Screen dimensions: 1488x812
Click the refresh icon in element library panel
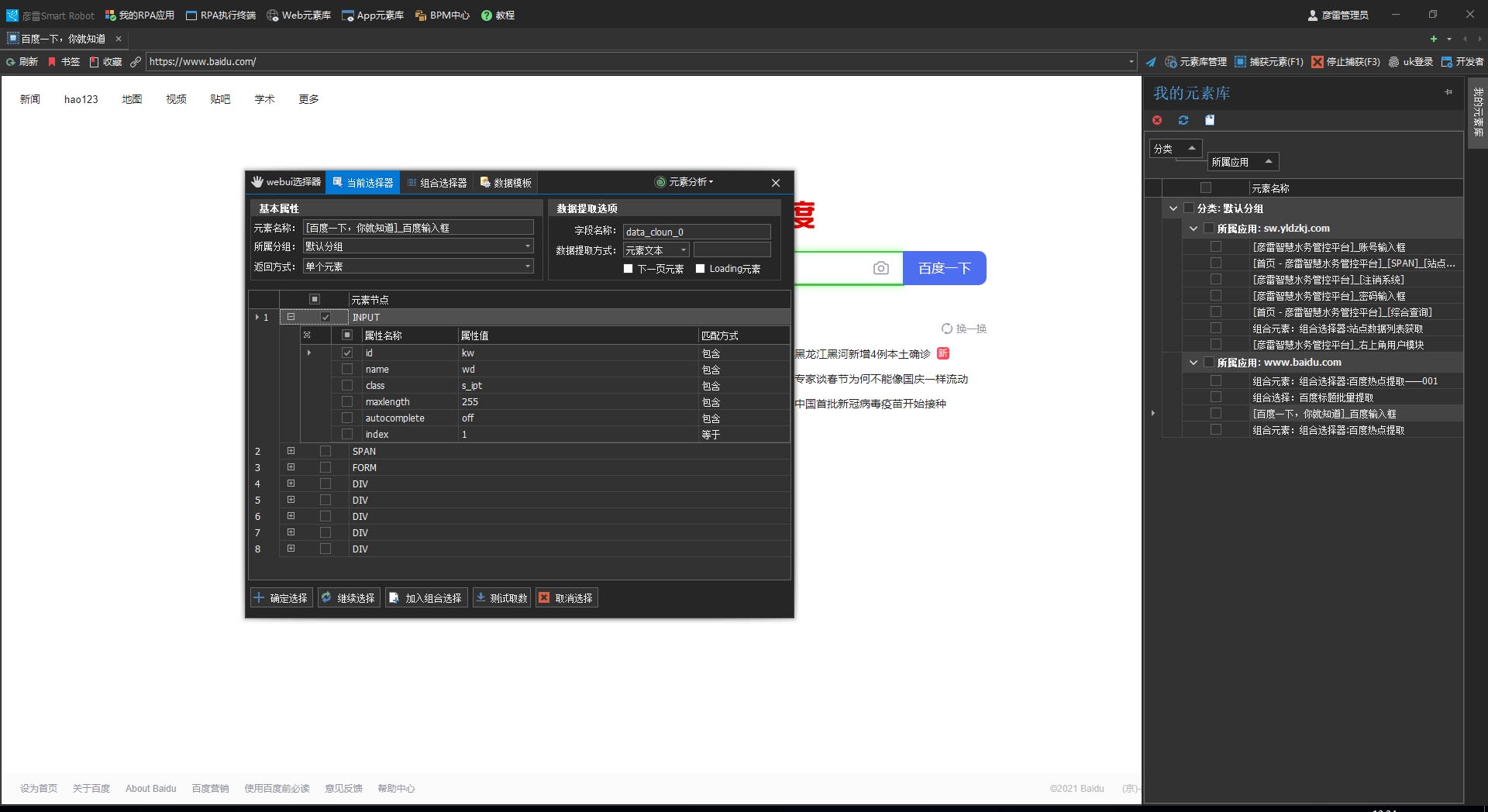[x=1183, y=120]
